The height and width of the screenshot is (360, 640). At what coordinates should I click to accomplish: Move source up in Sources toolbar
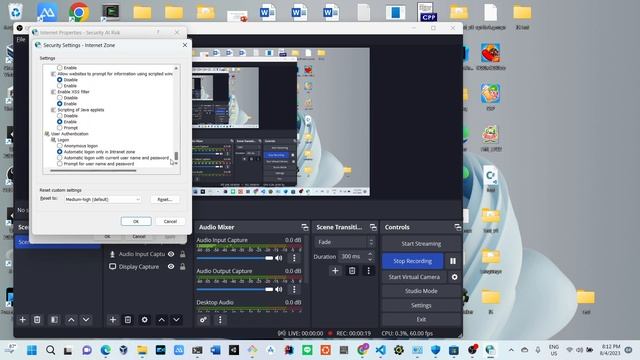click(x=162, y=320)
